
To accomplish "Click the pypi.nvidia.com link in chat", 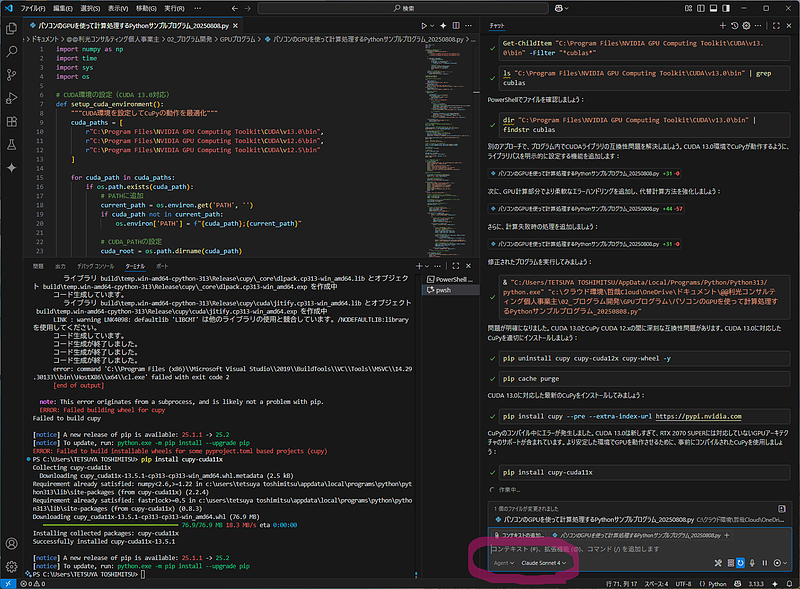I will (700, 416).
